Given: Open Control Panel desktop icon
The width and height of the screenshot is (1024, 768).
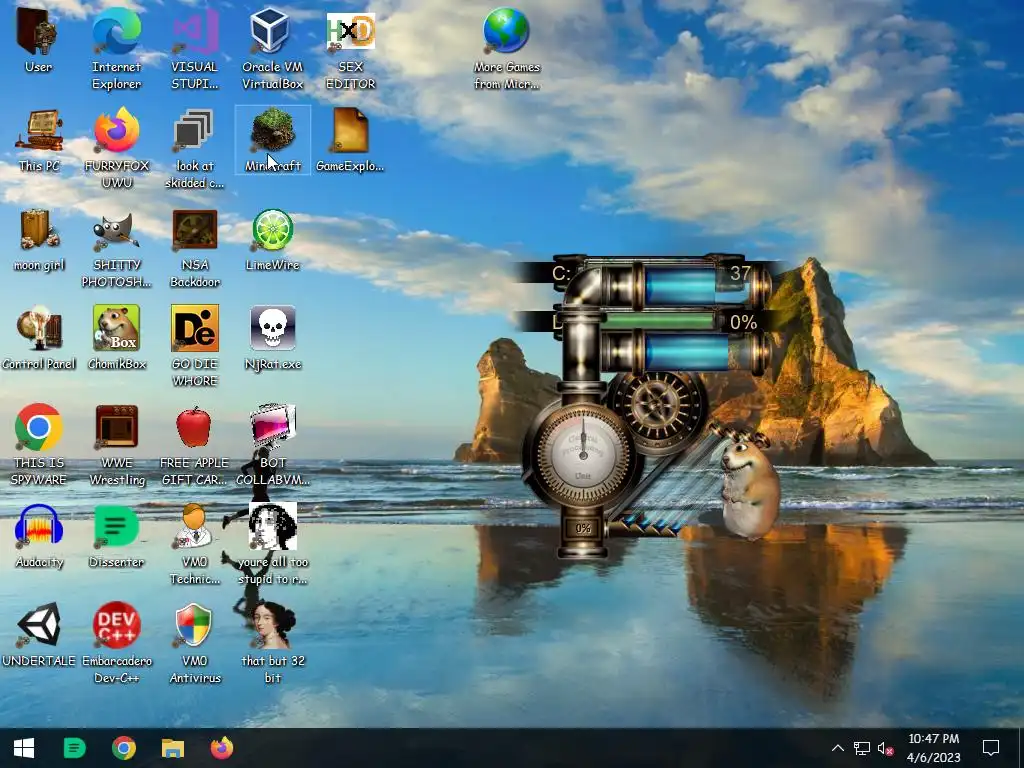Looking at the screenshot, I should click(39, 329).
